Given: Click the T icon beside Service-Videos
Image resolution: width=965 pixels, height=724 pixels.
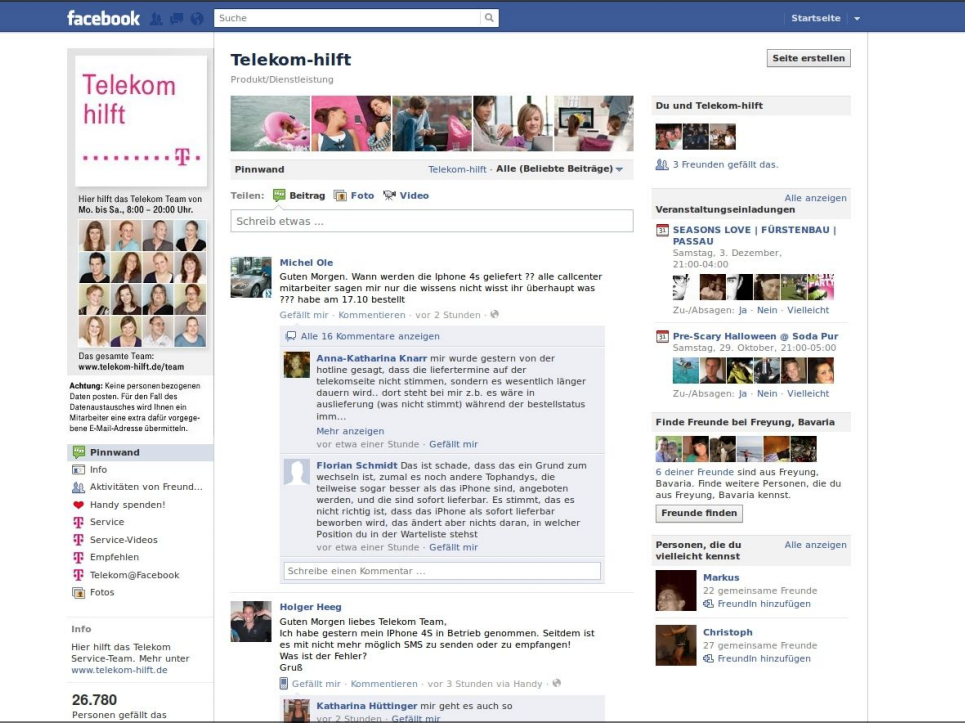Looking at the screenshot, I should click(x=78, y=540).
